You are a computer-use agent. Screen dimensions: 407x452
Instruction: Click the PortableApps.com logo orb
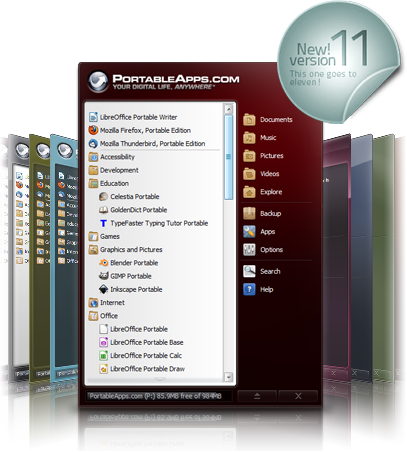coord(98,81)
